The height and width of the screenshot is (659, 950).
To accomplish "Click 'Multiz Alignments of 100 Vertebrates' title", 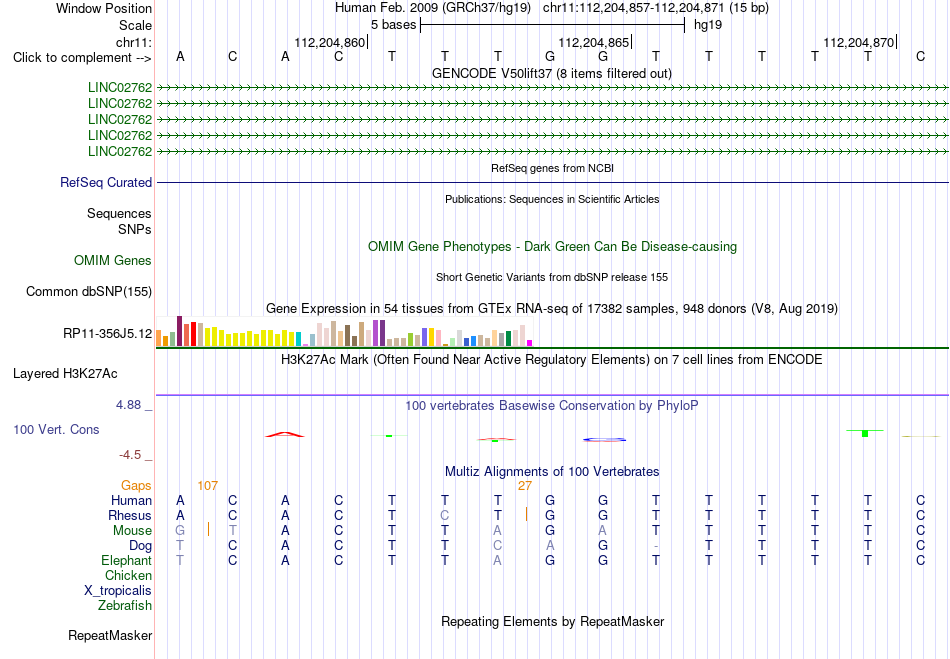I will (x=552, y=472).
